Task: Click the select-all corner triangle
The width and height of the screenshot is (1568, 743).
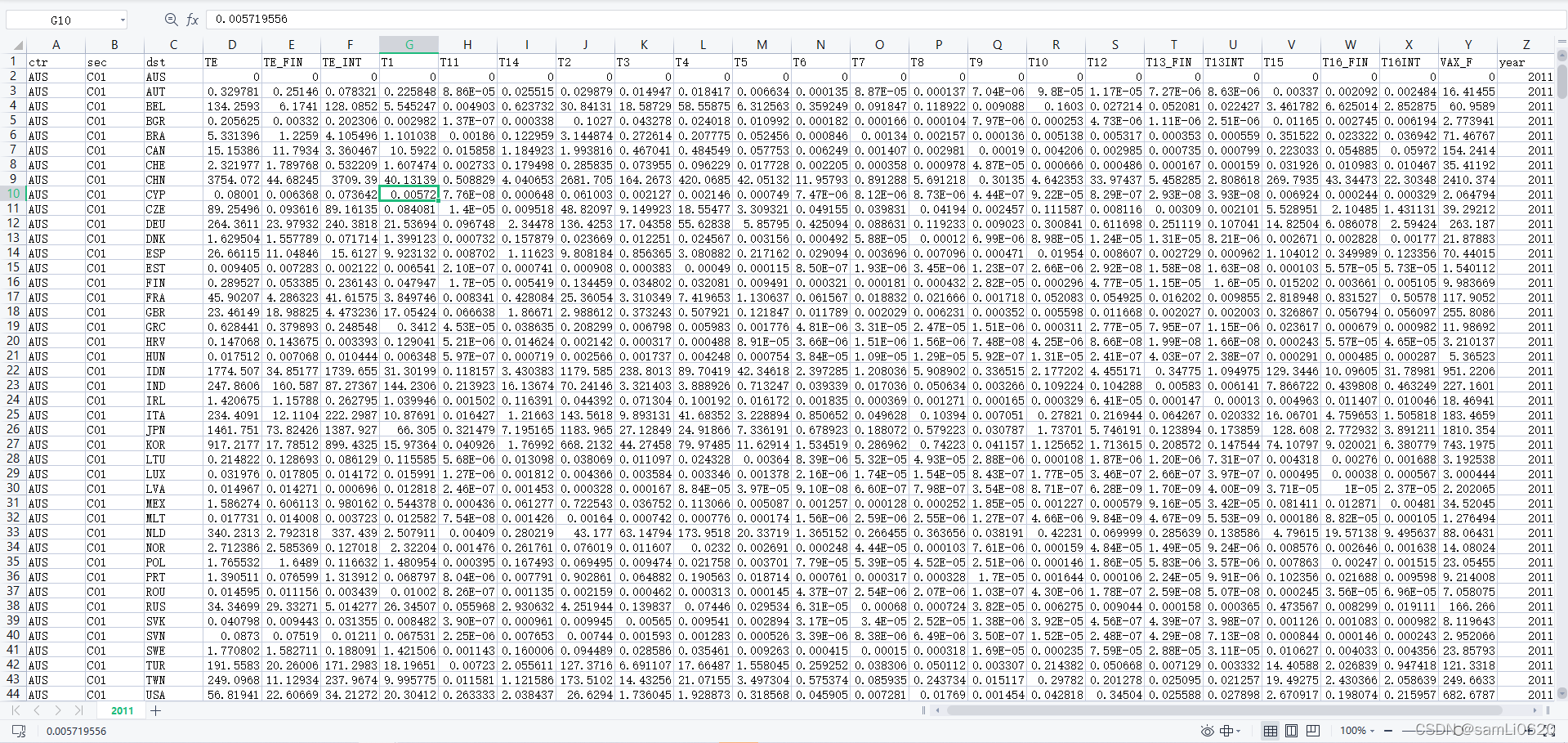Action: pyautogui.click(x=17, y=45)
